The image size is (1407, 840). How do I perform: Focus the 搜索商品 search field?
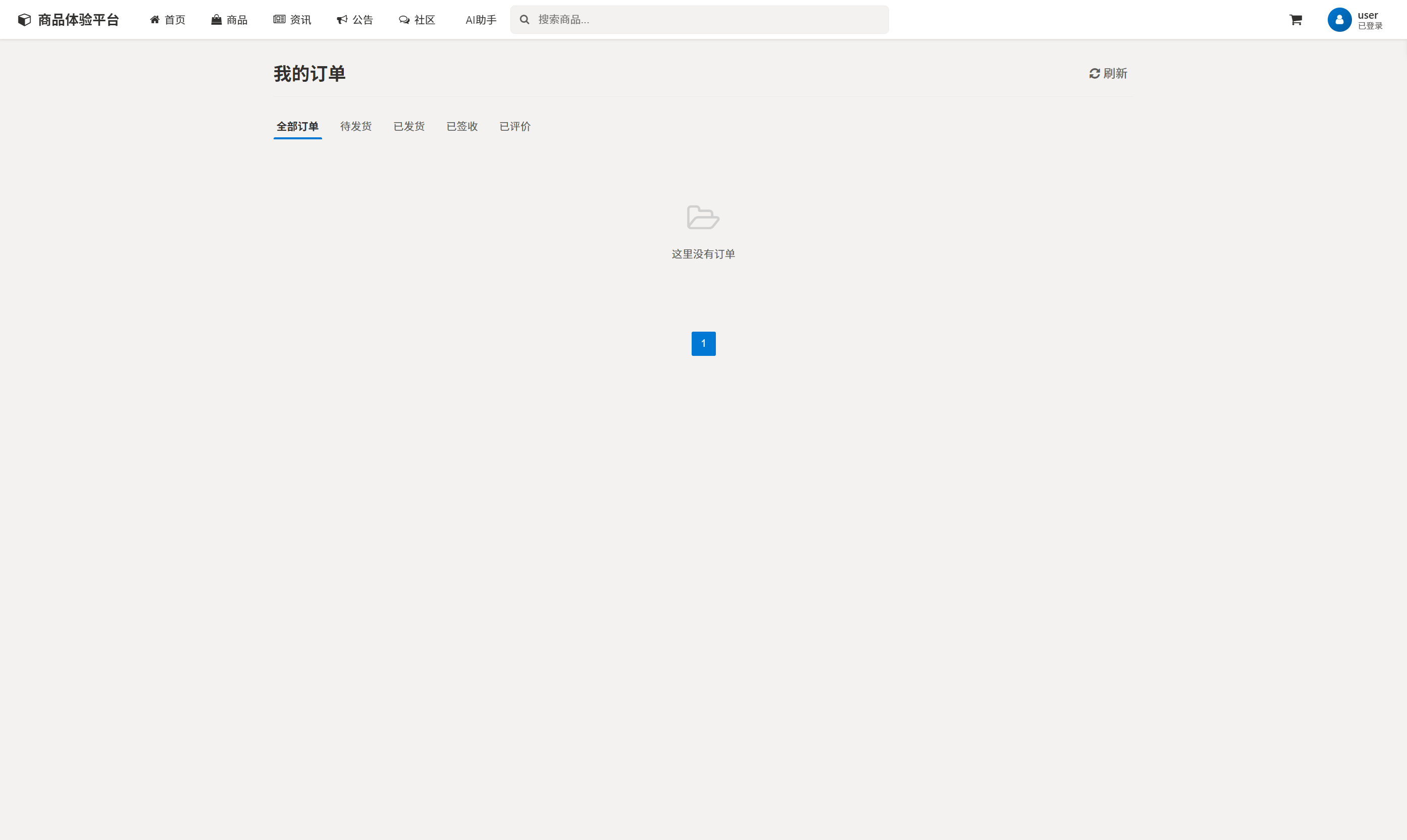[707, 20]
